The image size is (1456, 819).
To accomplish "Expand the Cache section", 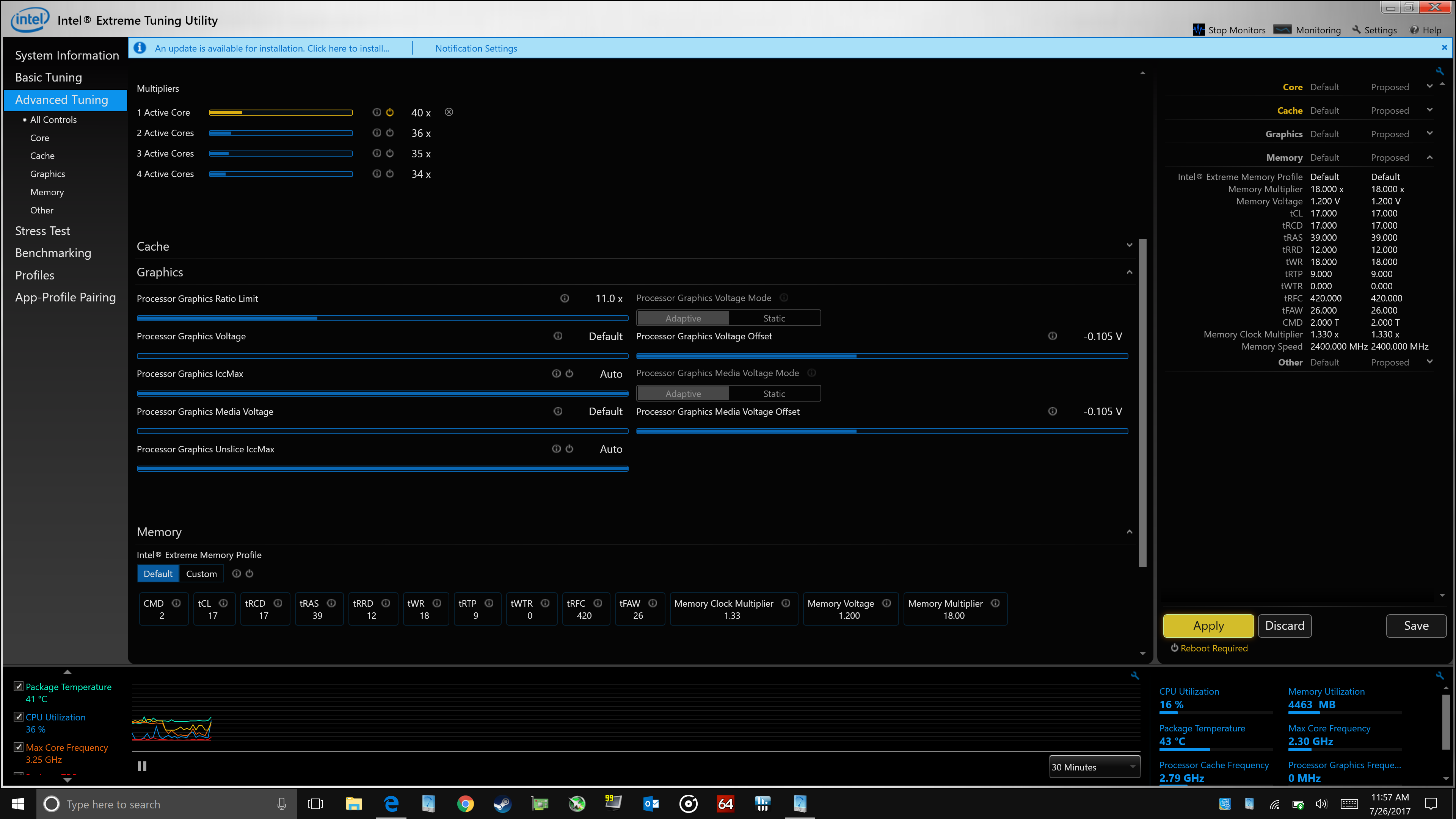I will 1129,245.
